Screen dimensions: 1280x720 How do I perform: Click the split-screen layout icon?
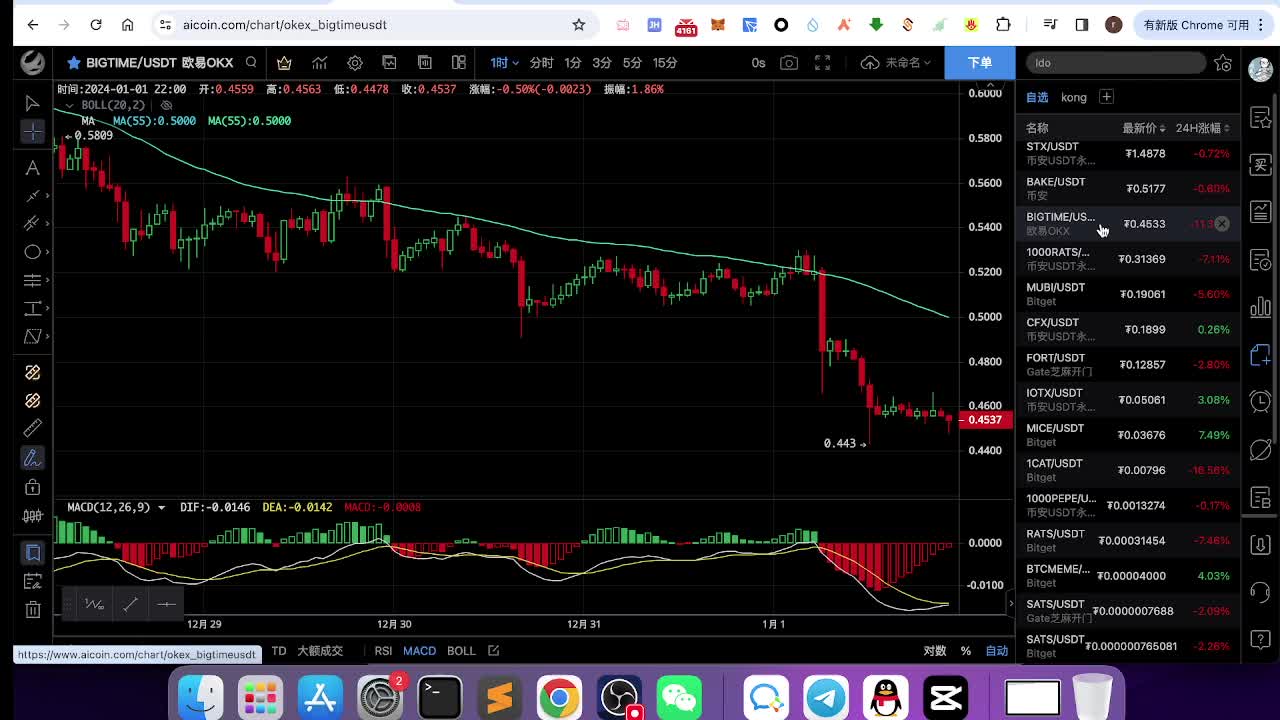(459, 63)
